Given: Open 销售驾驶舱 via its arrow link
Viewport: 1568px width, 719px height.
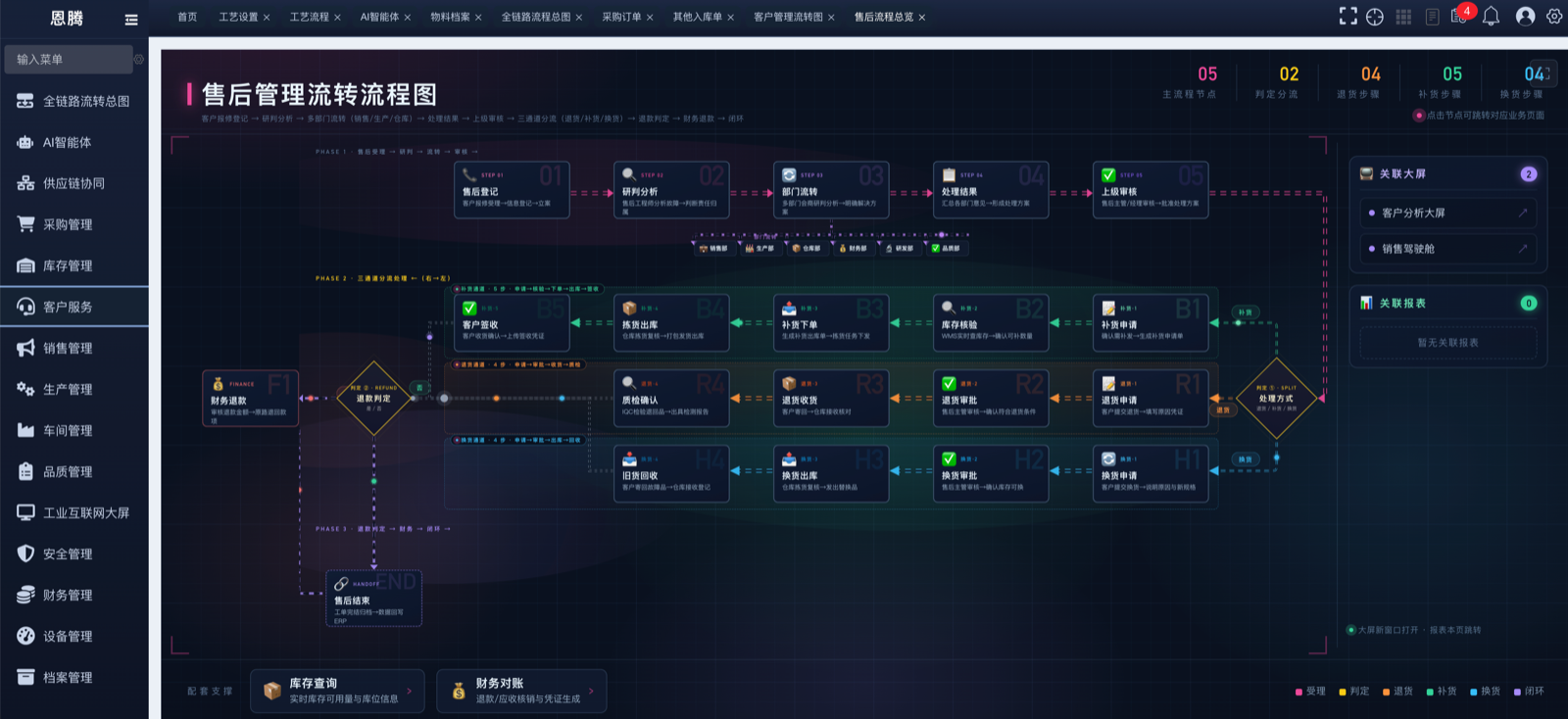Looking at the screenshot, I should coord(1523,249).
